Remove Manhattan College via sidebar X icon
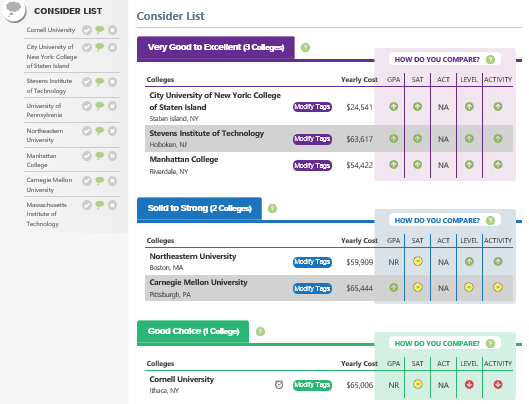 [112, 156]
